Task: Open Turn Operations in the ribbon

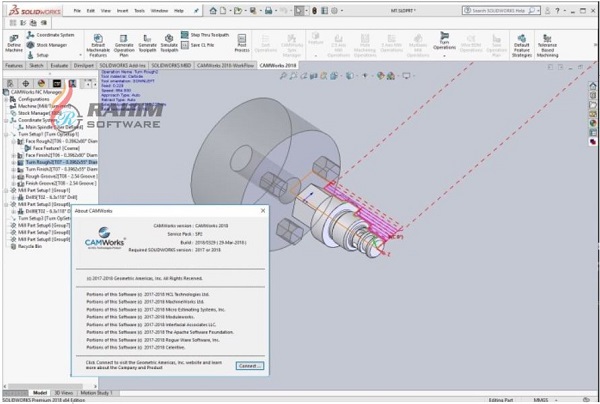Action: coord(444,41)
